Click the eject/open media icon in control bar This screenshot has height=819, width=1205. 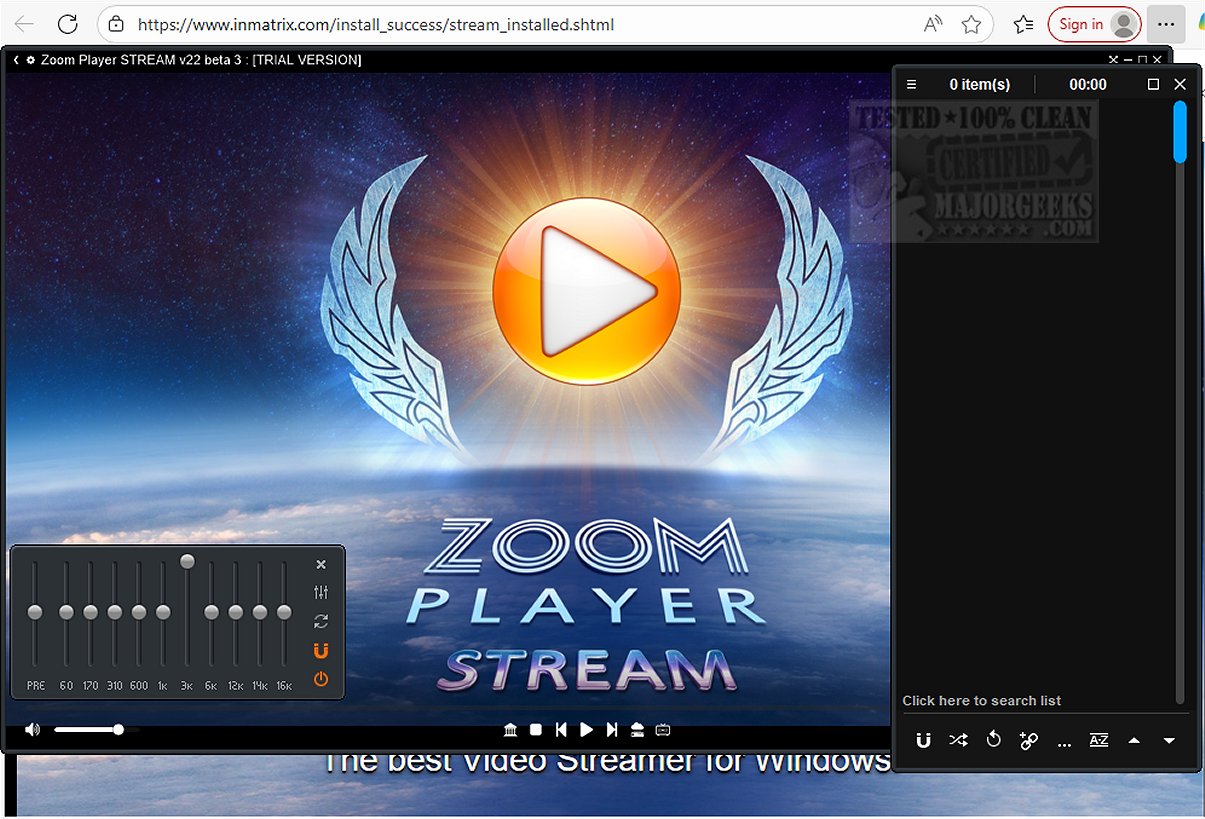[x=637, y=730]
